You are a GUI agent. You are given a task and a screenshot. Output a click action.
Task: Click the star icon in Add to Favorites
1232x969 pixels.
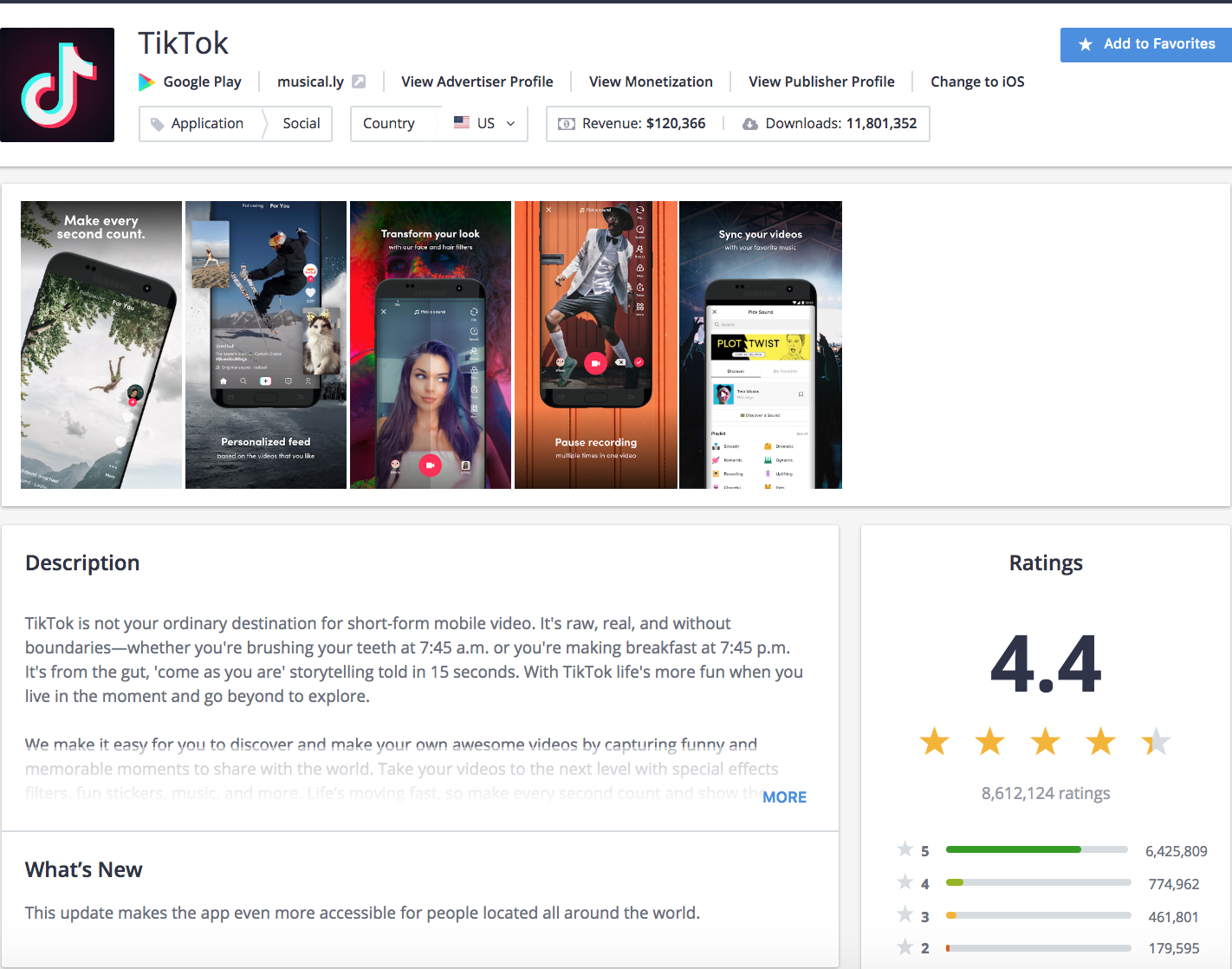coord(1086,44)
